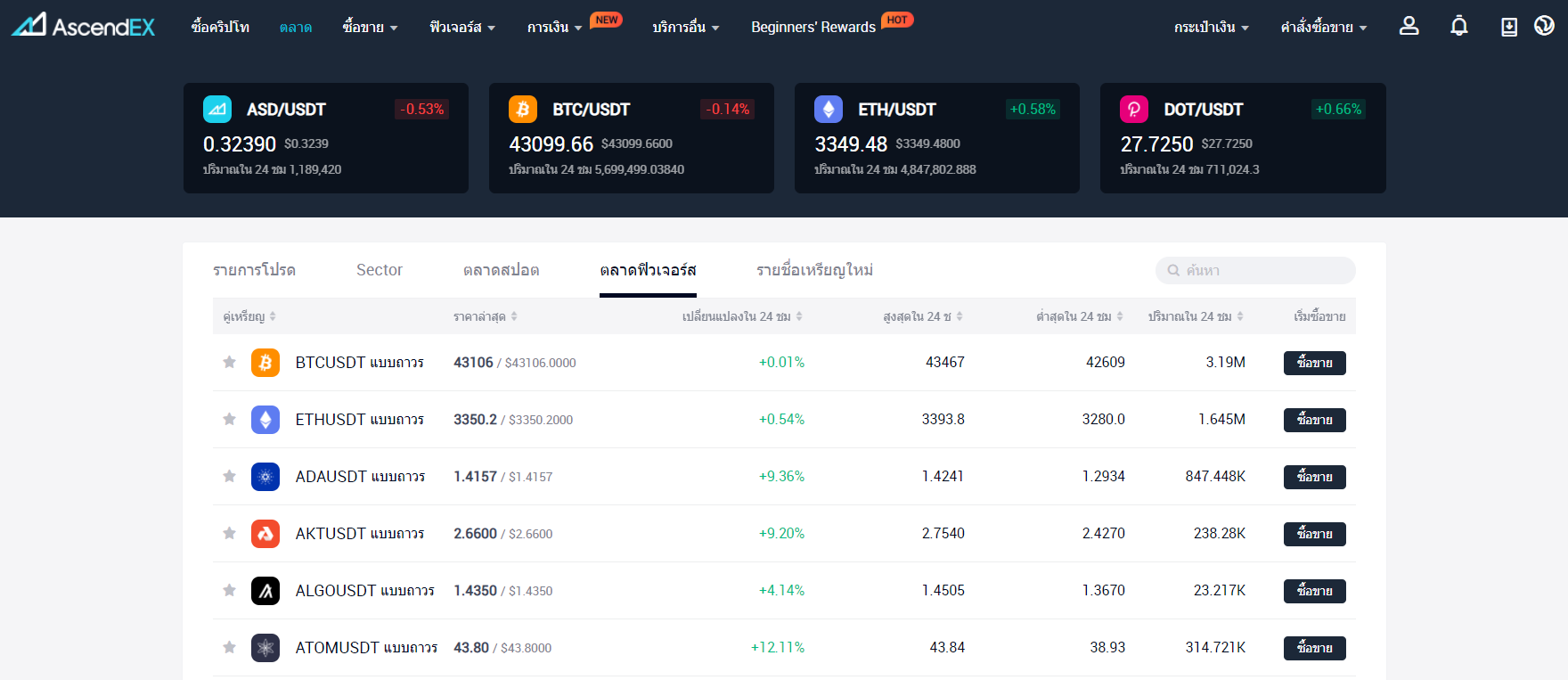This screenshot has height=680, width=1568.
Task: Sort by คู่เหรียญ column
Action: 249,316
